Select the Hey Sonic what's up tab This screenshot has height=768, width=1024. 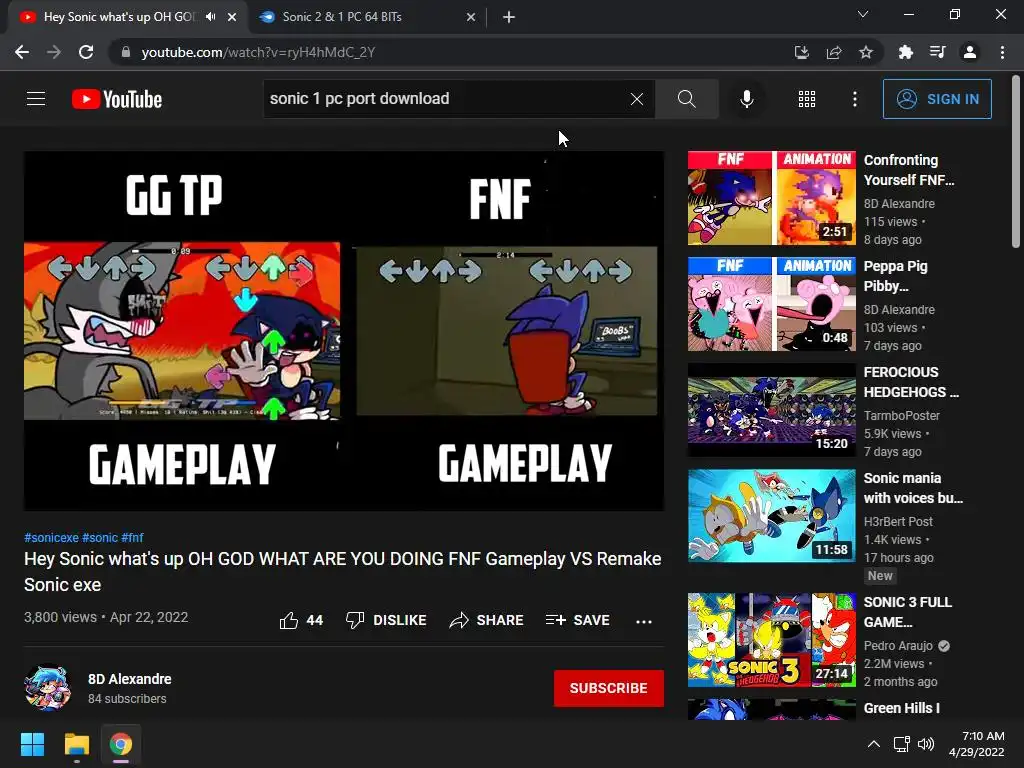(x=120, y=17)
